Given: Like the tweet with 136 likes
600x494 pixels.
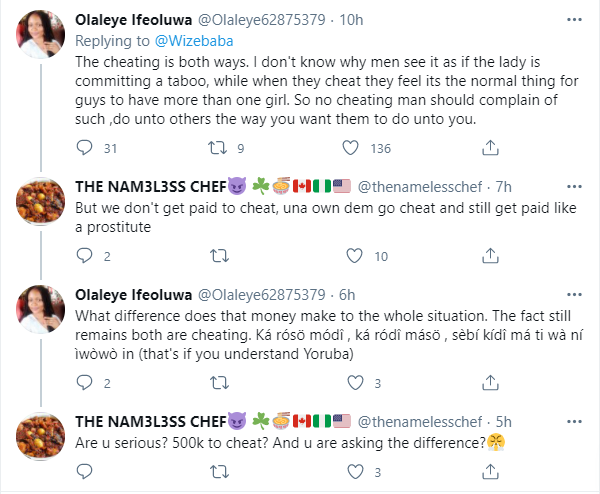Looking at the screenshot, I should (351, 148).
